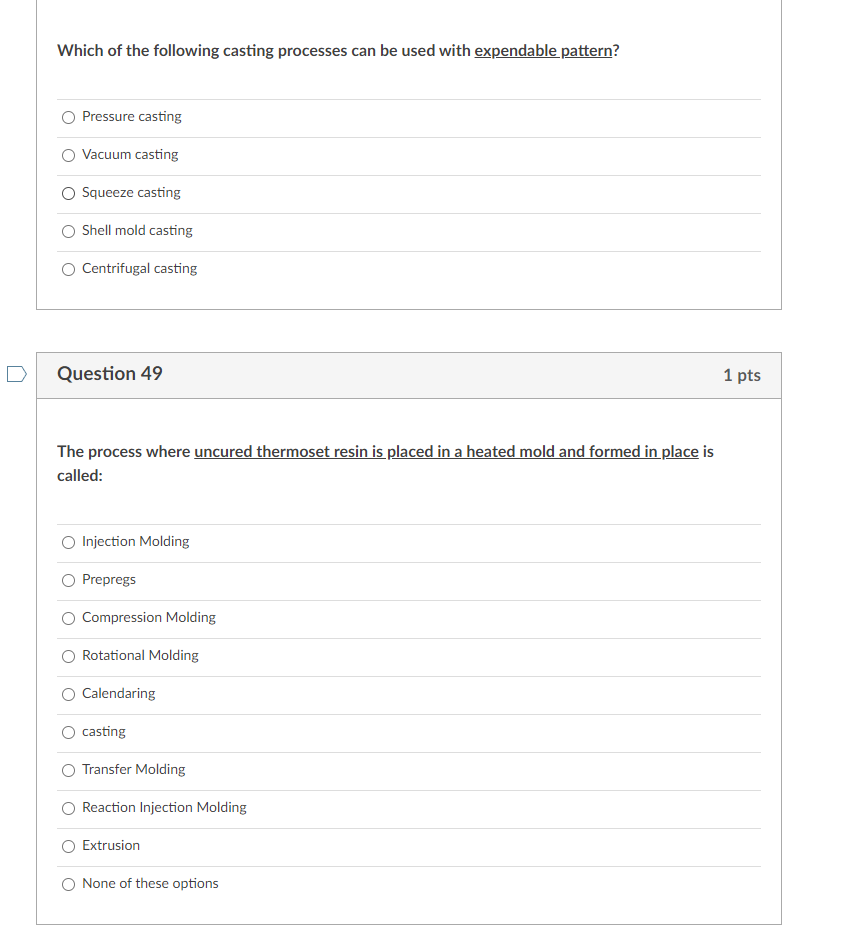Pick the Centrifugal casting answer

click(68, 269)
